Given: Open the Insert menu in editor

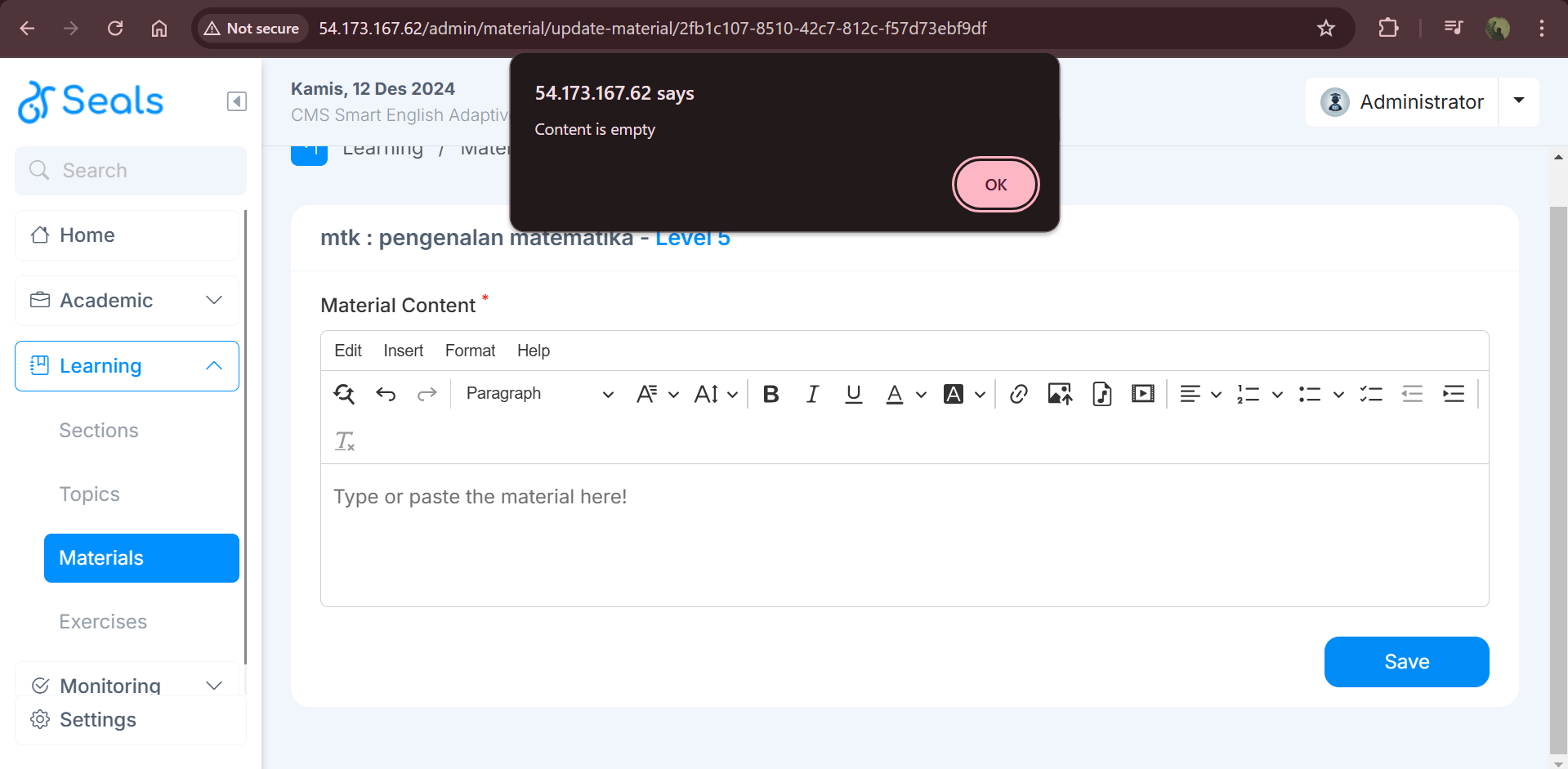Looking at the screenshot, I should (x=403, y=351).
